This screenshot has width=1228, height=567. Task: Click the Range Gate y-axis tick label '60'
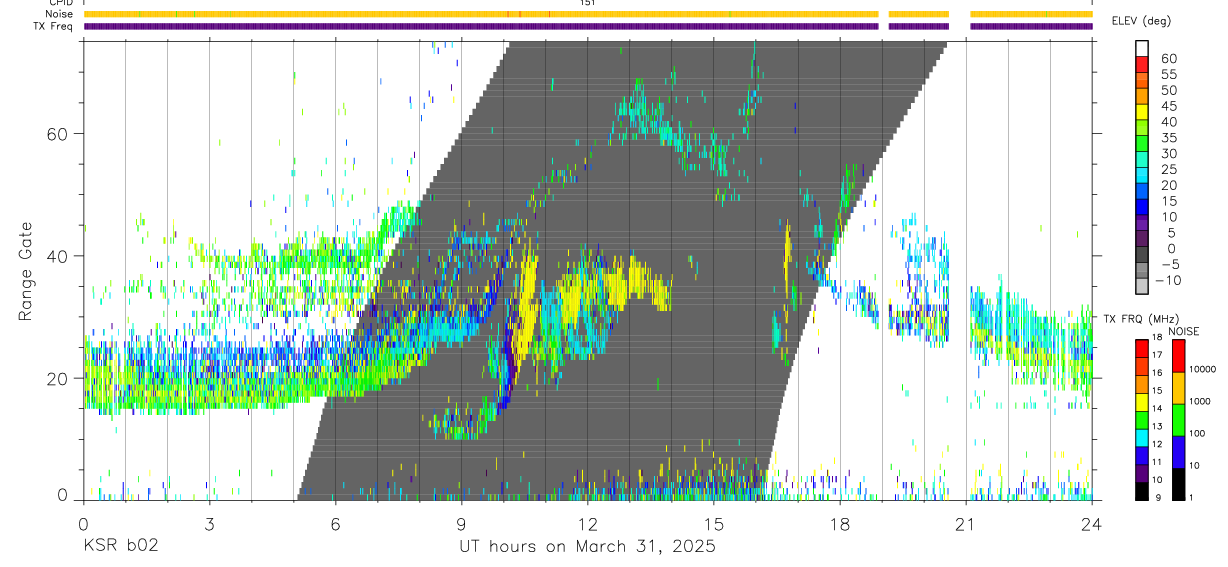tap(56, 134)
